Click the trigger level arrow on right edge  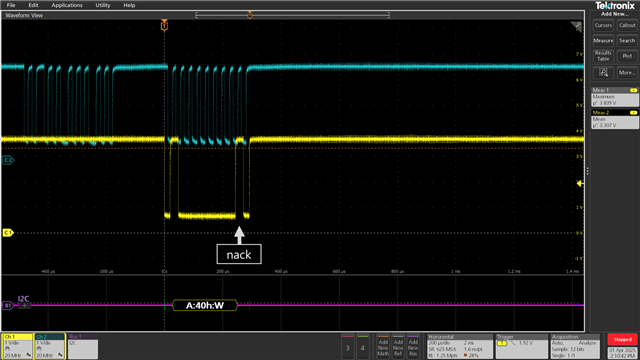click(x=580, y=184)
